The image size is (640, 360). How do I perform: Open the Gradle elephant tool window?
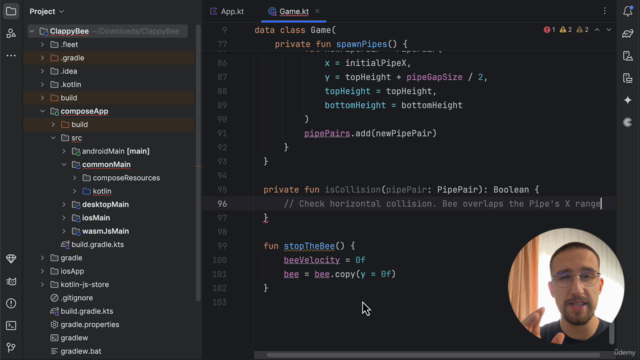pos(628,34)
